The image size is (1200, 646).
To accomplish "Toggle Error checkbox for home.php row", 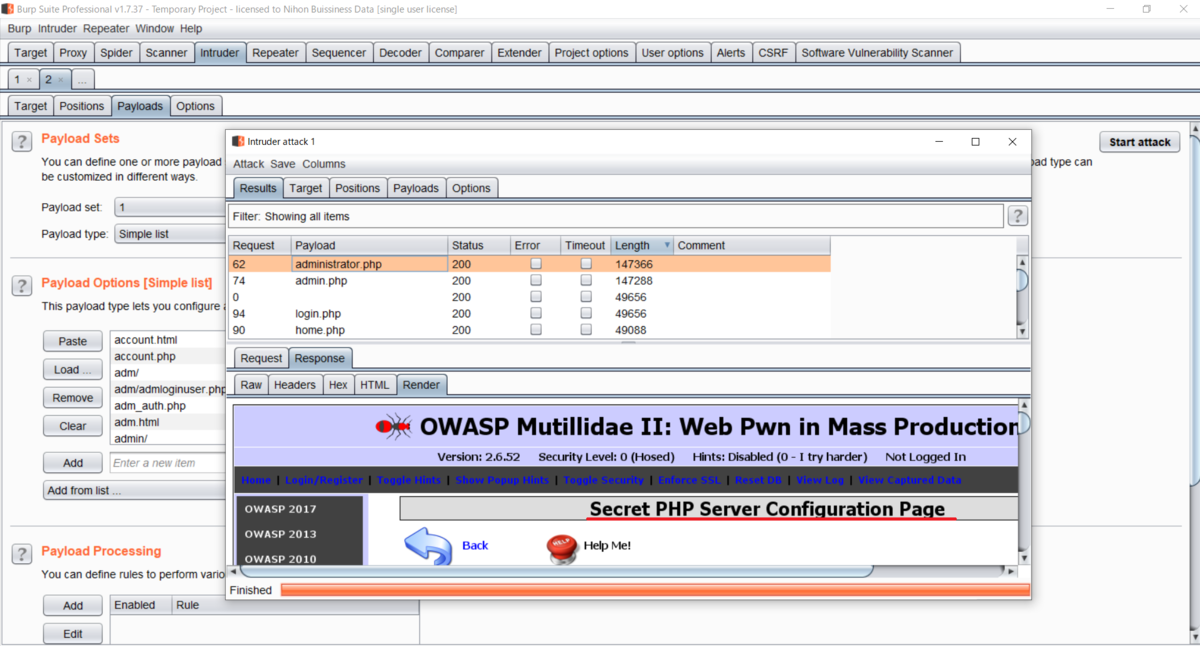I will coord(536,330).
